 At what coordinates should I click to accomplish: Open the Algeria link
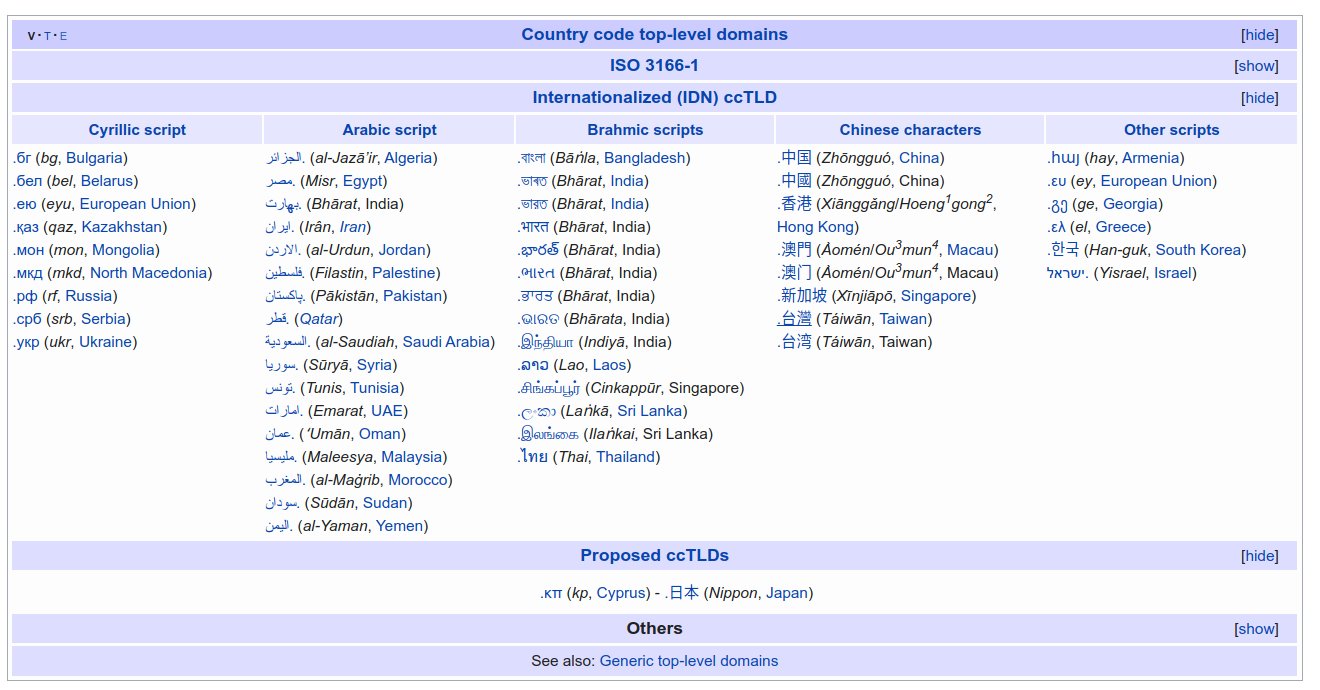408,158
